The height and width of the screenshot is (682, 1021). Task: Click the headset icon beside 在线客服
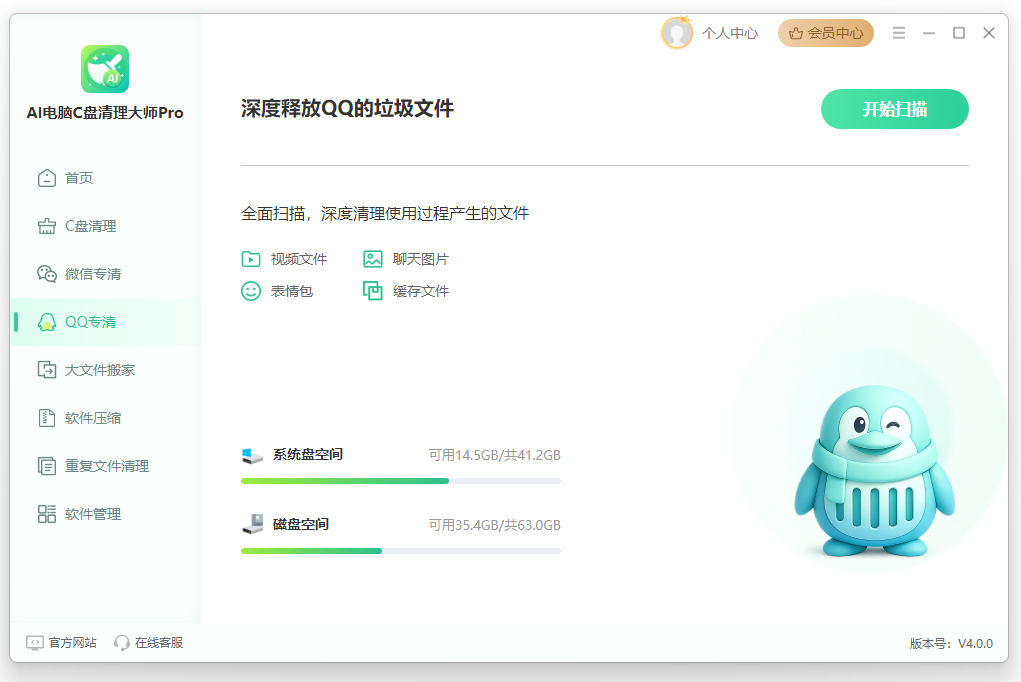pyautogui.click(x=122, y=643)
